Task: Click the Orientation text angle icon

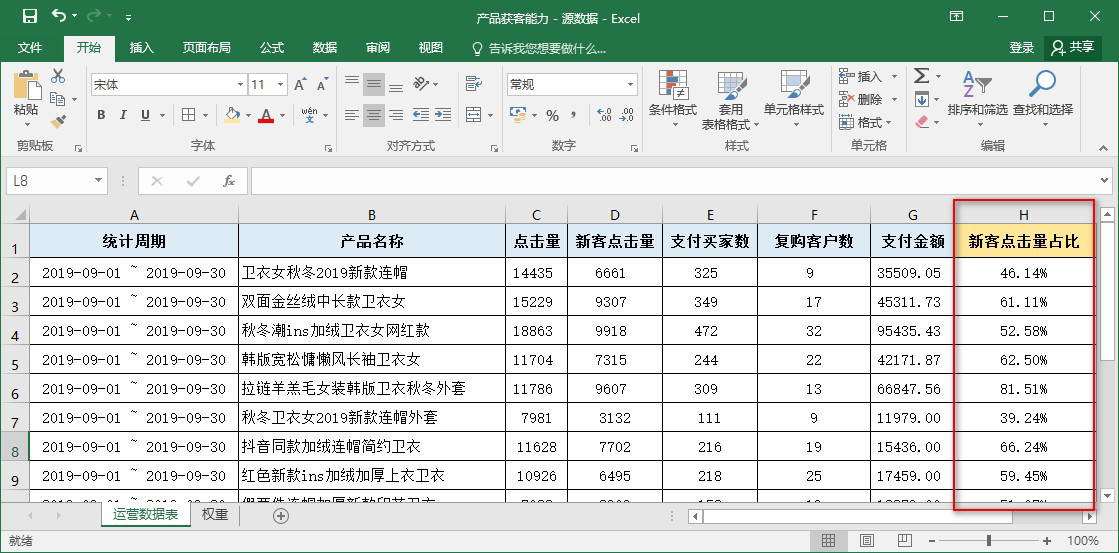Action: 421,83
